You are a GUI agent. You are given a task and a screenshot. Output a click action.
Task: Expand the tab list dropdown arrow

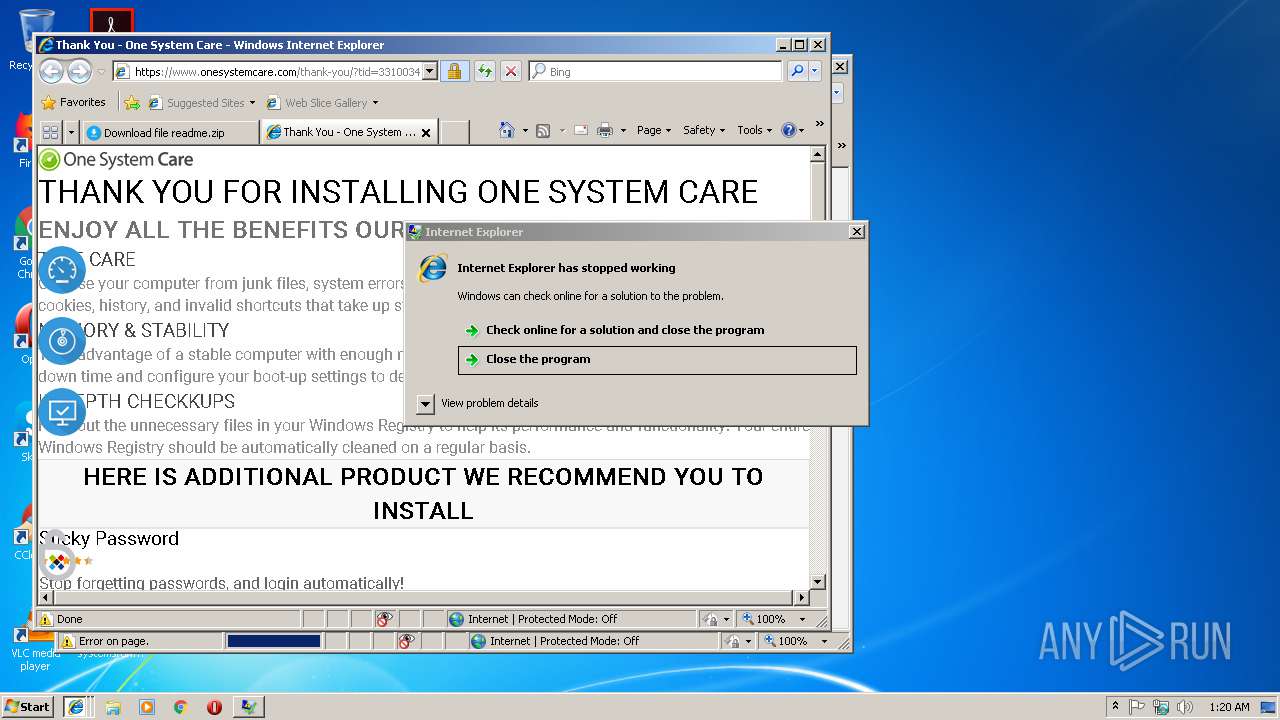click(x=71, y=132)
